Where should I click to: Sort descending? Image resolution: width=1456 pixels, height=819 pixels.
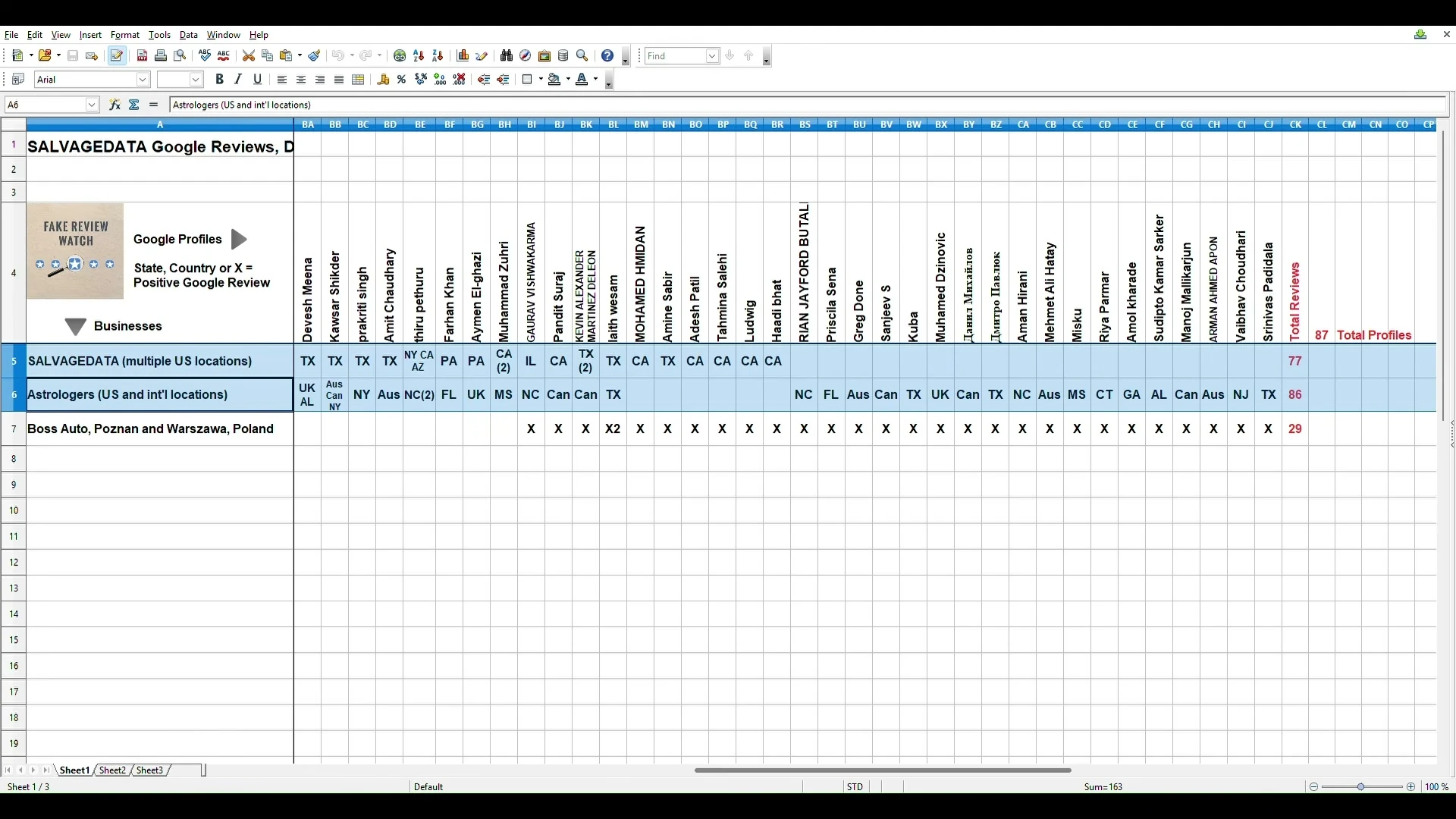coord(438,56)
